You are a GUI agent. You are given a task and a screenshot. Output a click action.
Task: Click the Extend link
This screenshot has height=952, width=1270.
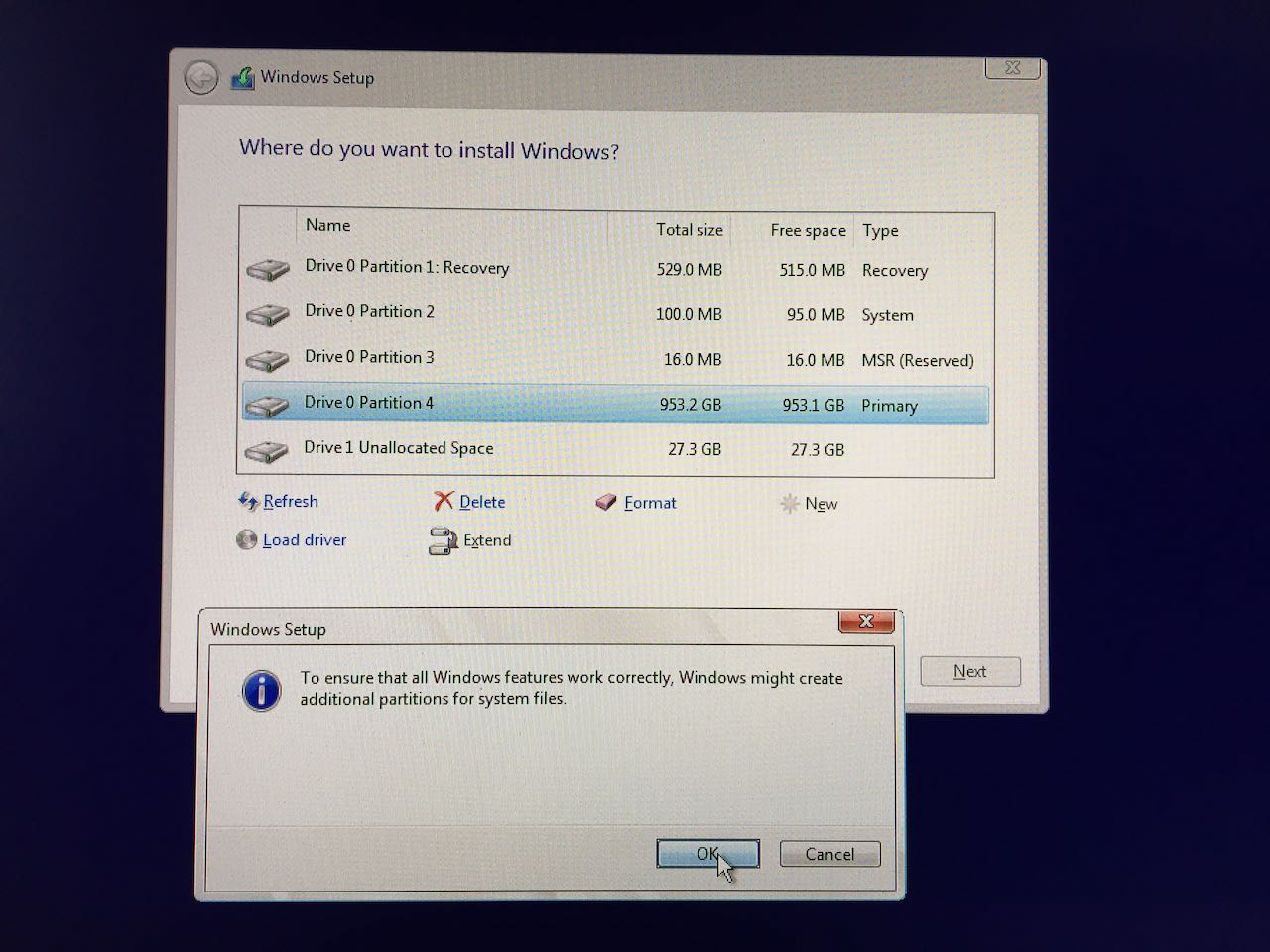point(487,540)
